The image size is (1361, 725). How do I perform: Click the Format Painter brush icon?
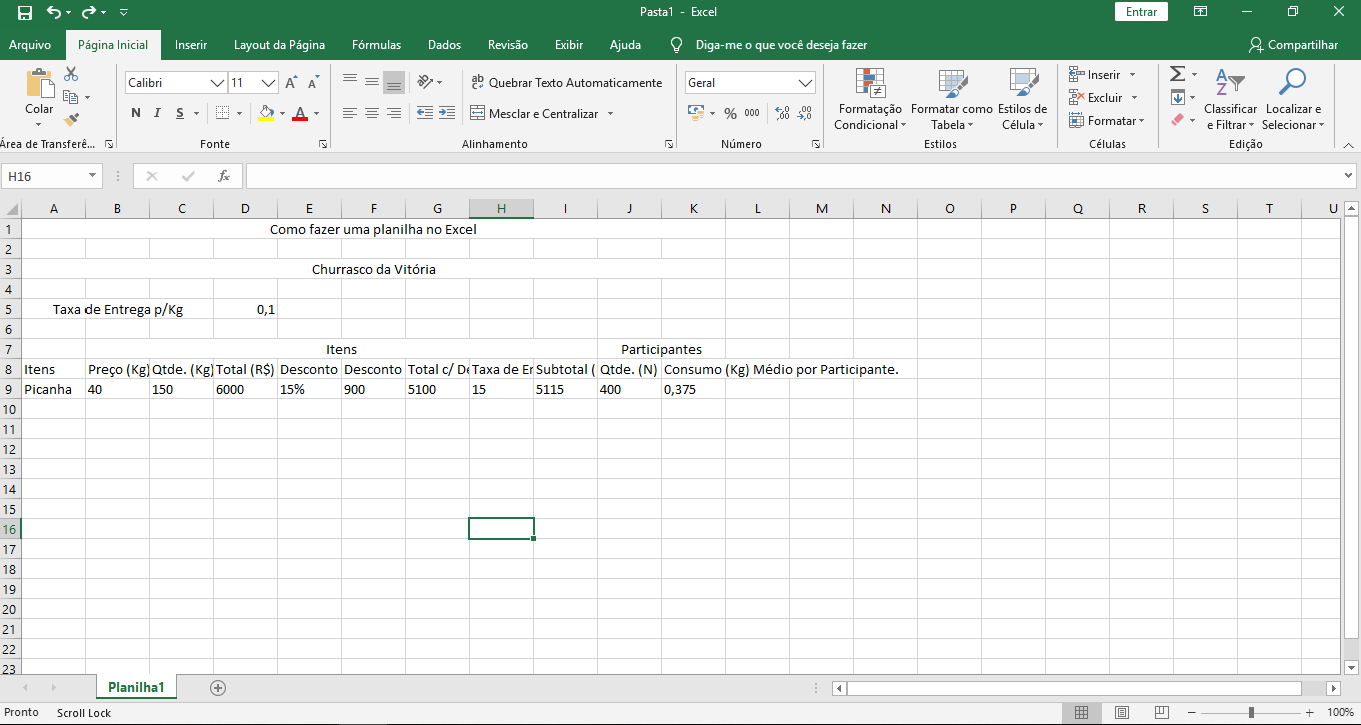tap(71, 119)
